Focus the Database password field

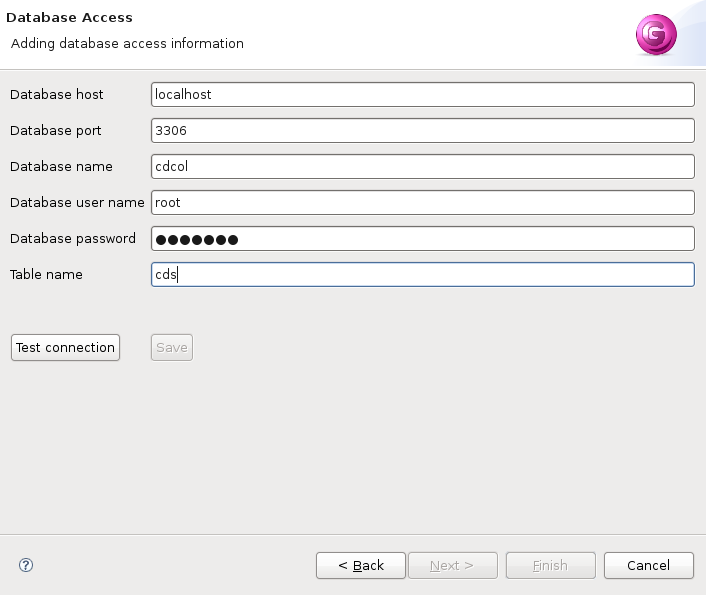[x=422, y=239]
